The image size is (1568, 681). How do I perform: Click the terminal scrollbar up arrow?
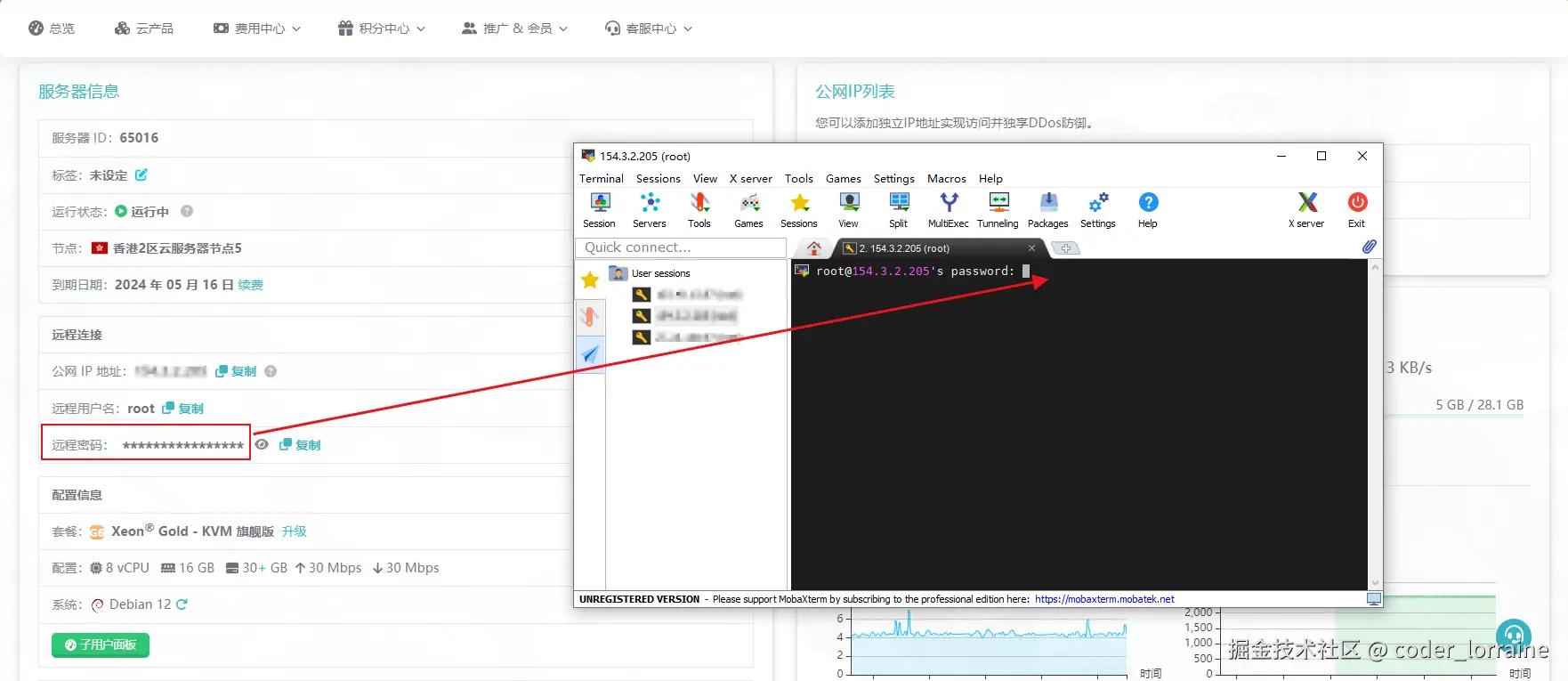coord(1375,267)
